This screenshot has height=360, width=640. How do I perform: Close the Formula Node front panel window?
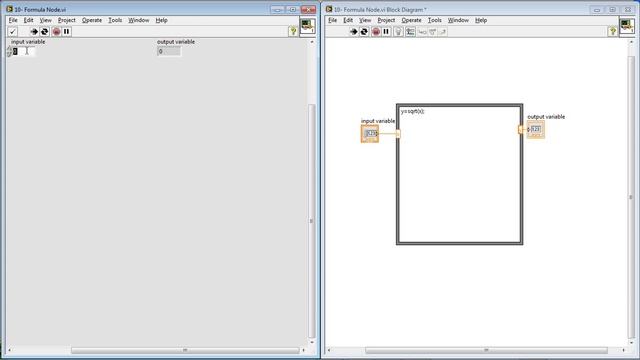308,9
